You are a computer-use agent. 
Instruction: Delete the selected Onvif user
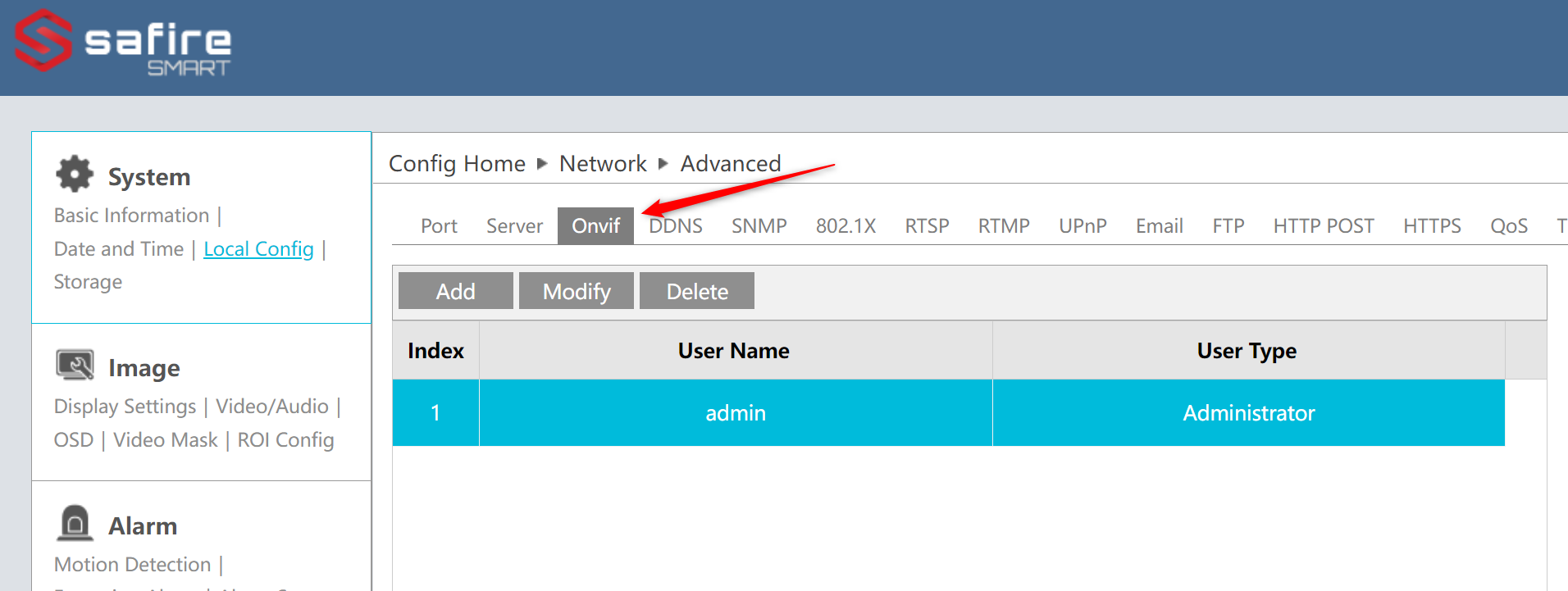click(697, 292)
